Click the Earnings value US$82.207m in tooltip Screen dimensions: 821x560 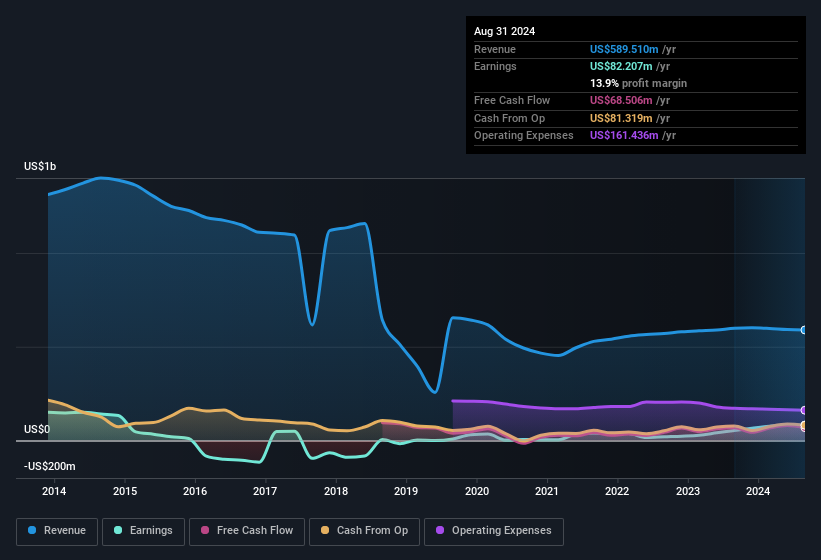pos(621,66)
